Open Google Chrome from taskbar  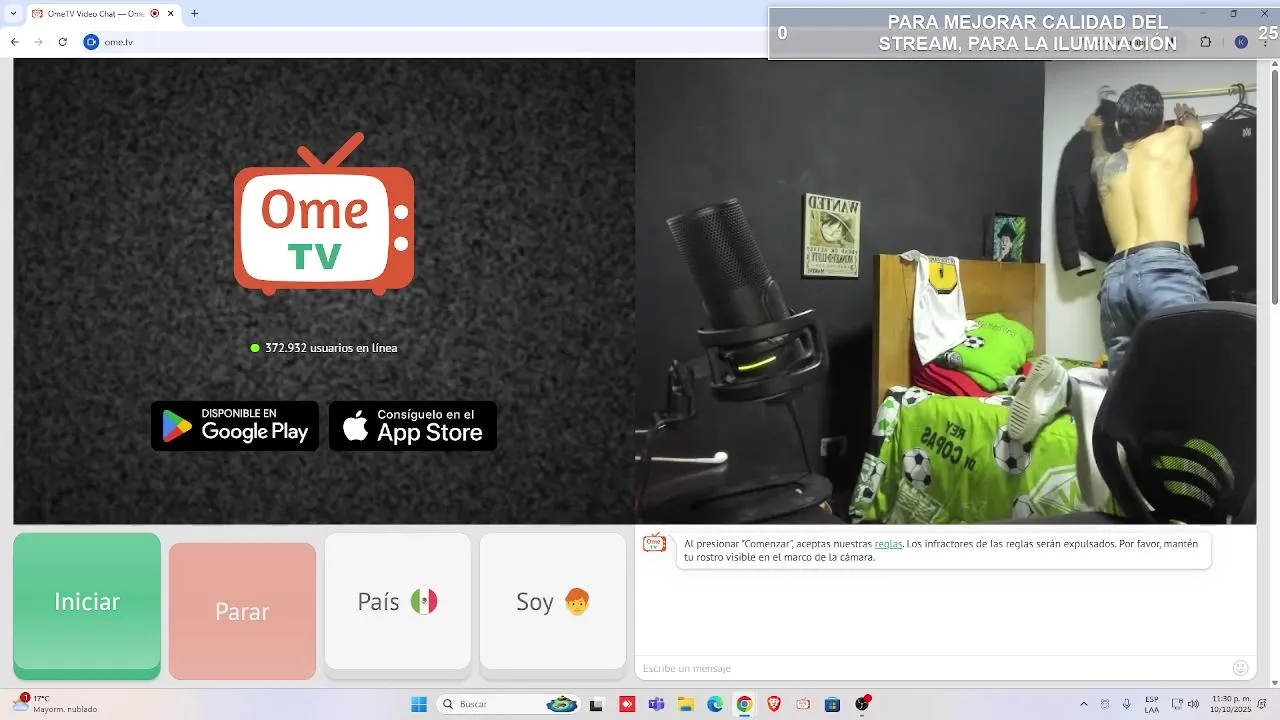744,704
